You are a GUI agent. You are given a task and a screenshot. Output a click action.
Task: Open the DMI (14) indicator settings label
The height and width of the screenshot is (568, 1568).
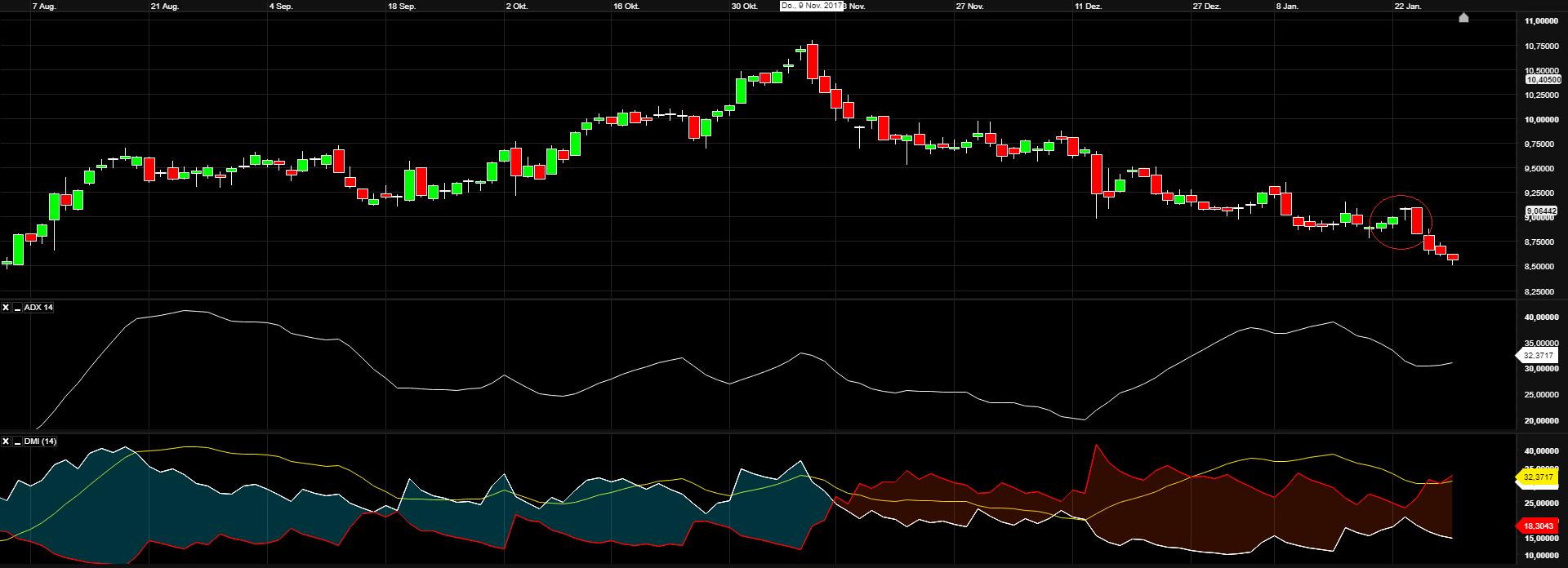click(x=40, y=442)
